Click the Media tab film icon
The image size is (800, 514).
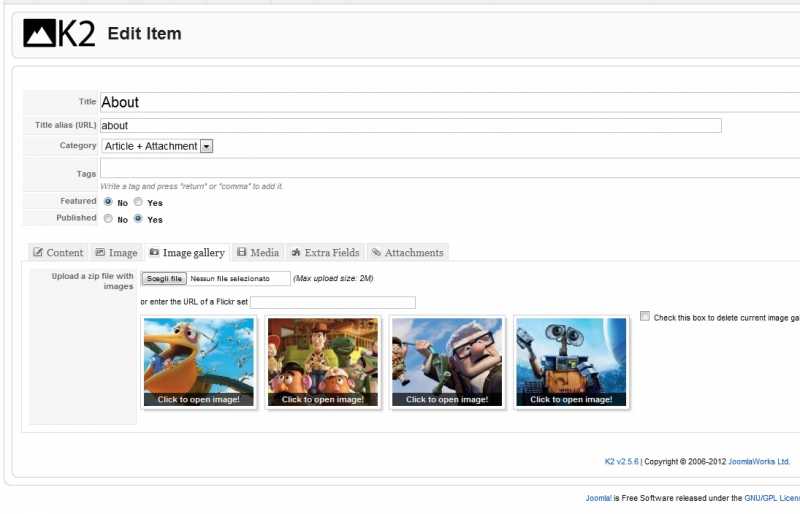(x=242, y=252)
